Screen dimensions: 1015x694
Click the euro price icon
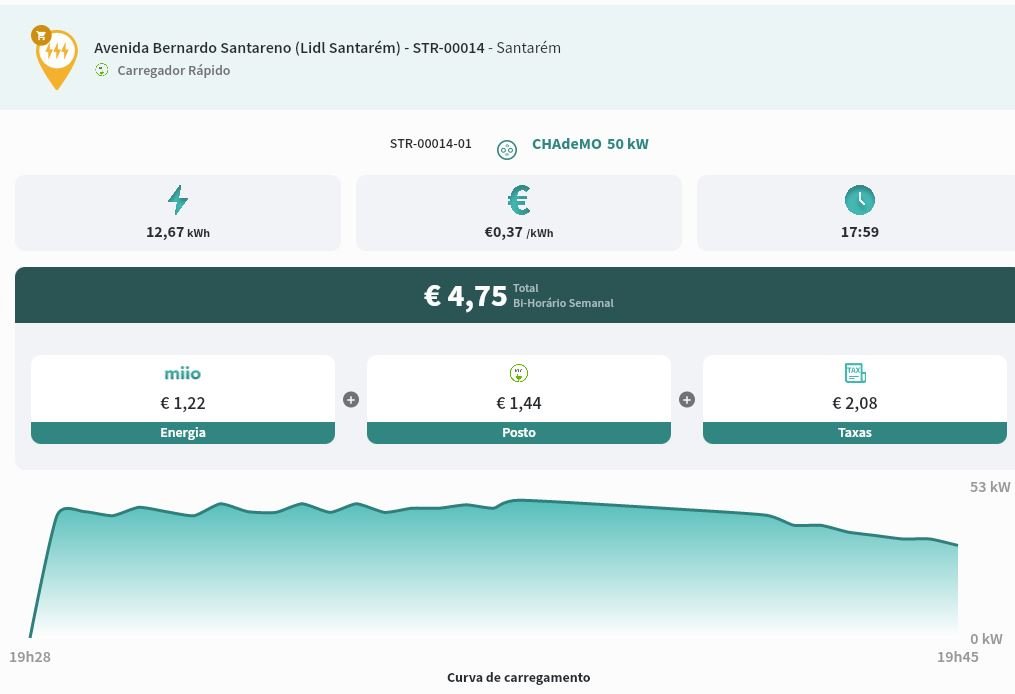[x=518, y=201]
